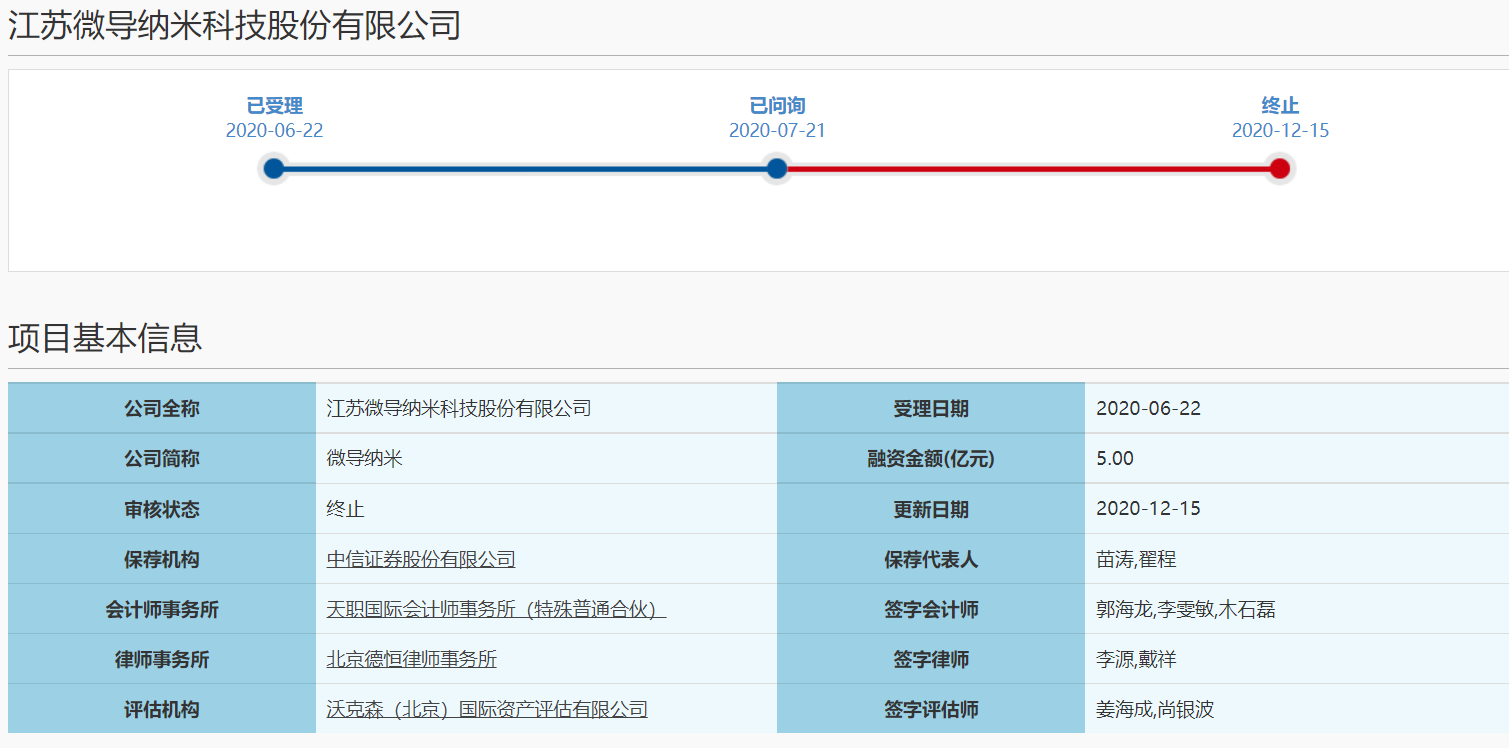This screenshot has height=748, width=1509.
Task: Click the 姜海成,尚银波 appraisers value
Action: (1156, 709)
